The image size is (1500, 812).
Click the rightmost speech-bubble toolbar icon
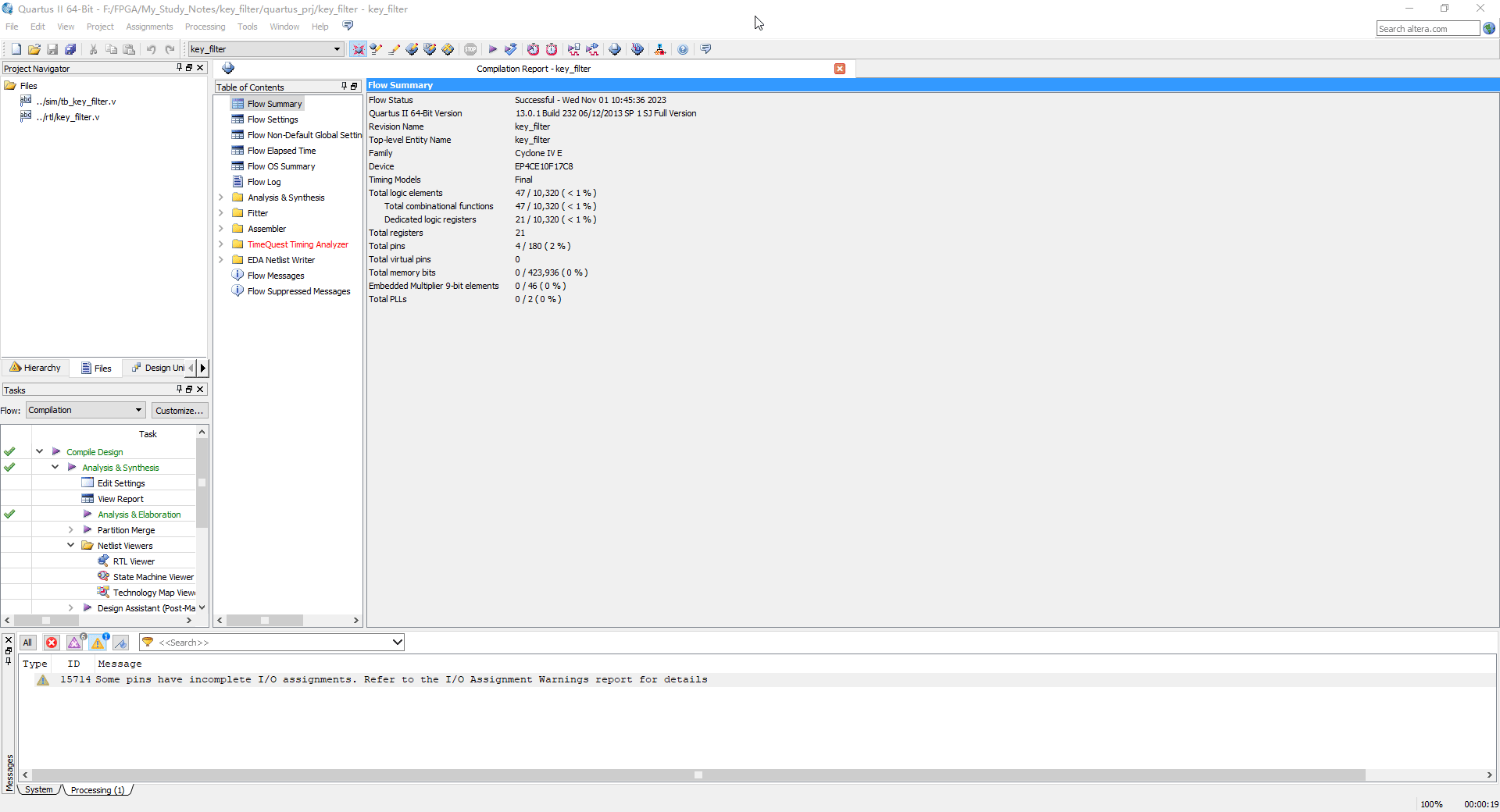(705, 49)
